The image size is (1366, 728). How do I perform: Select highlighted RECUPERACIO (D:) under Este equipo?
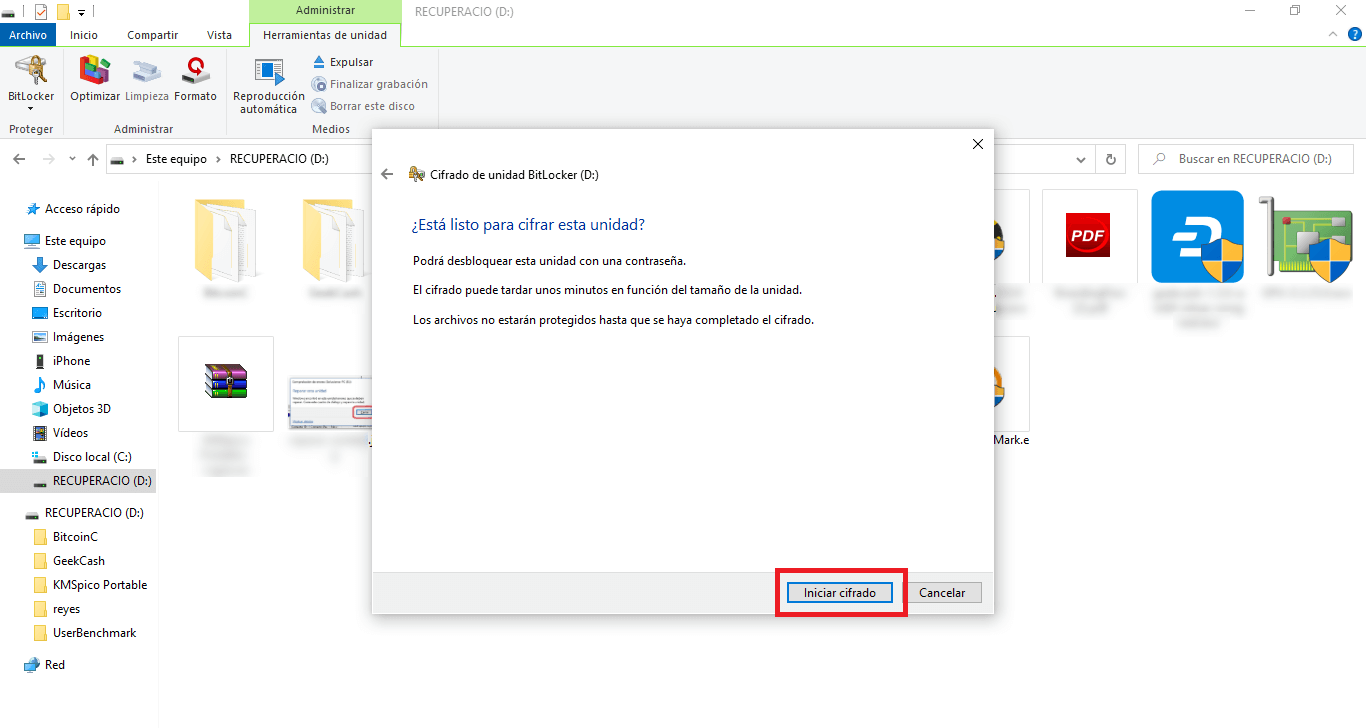coord(78,481)
